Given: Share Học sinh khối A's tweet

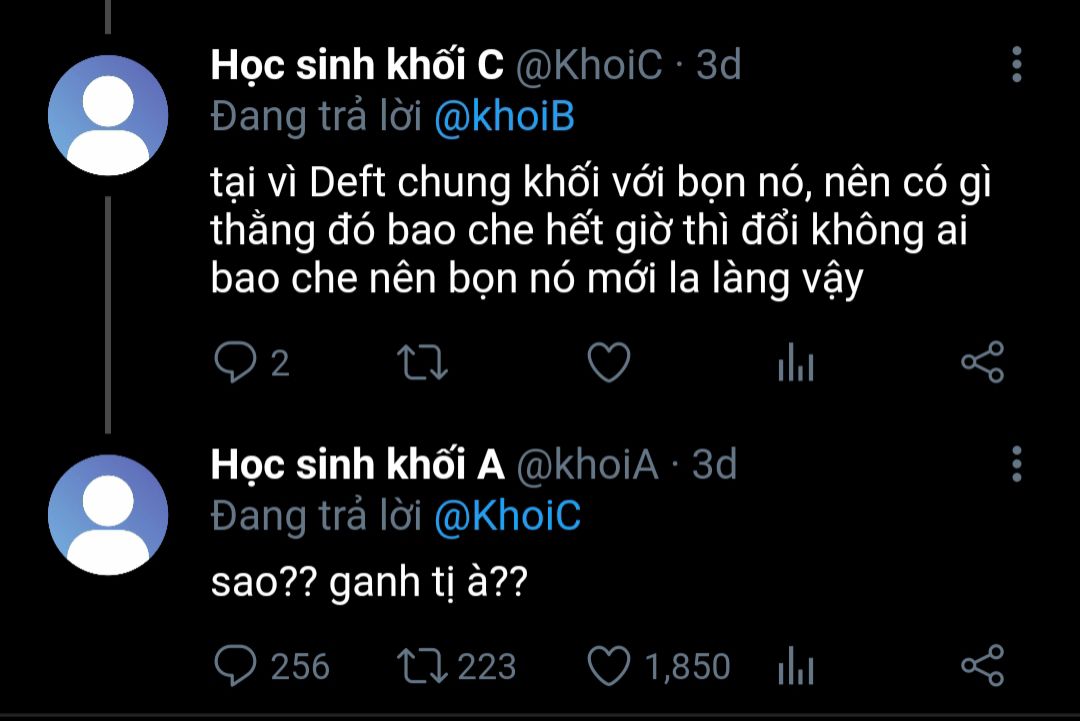Looking at the screenshot, I should [x=982, y=665].
